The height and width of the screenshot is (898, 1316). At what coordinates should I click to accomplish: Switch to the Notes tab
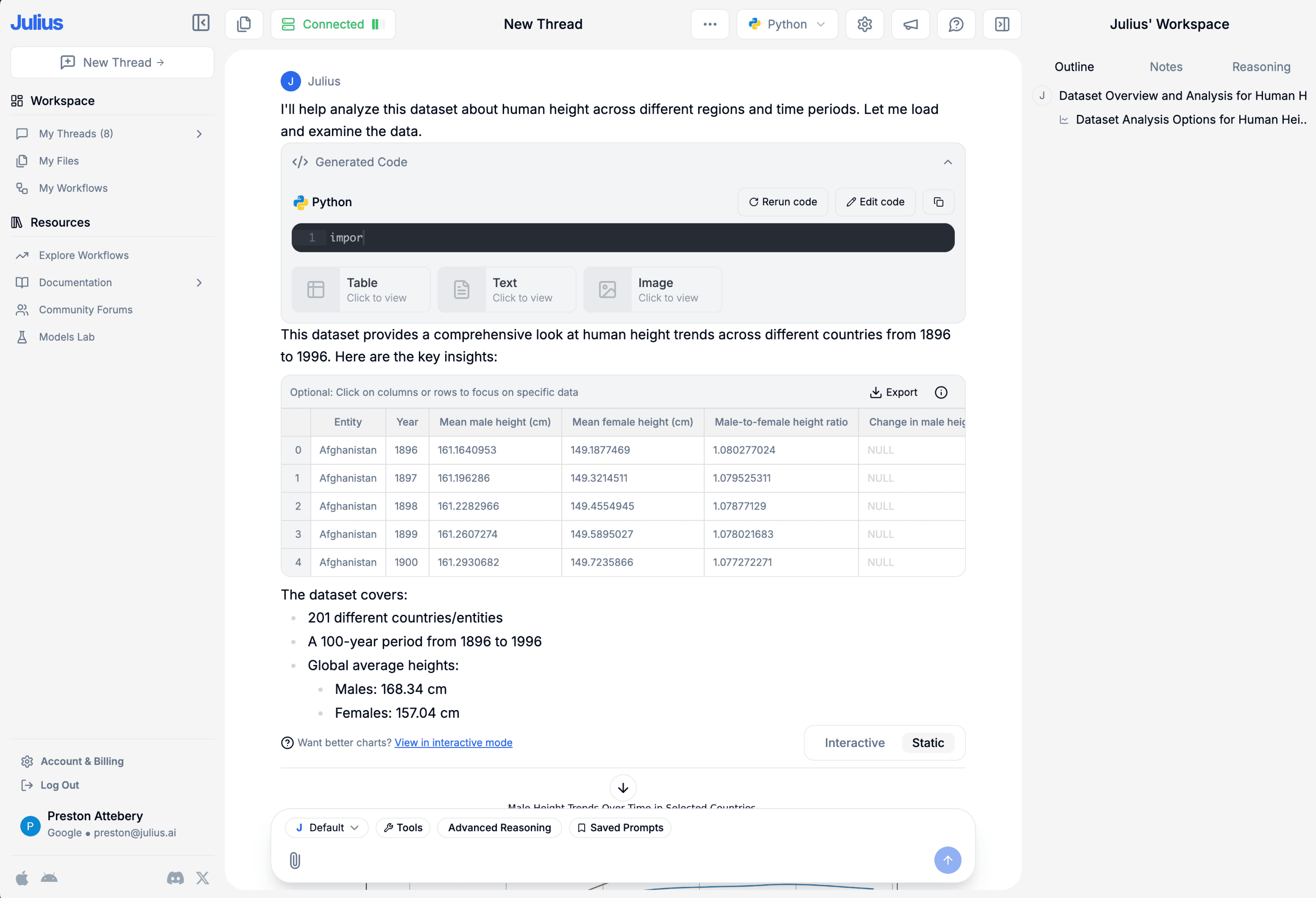(x=1166, y=66)
